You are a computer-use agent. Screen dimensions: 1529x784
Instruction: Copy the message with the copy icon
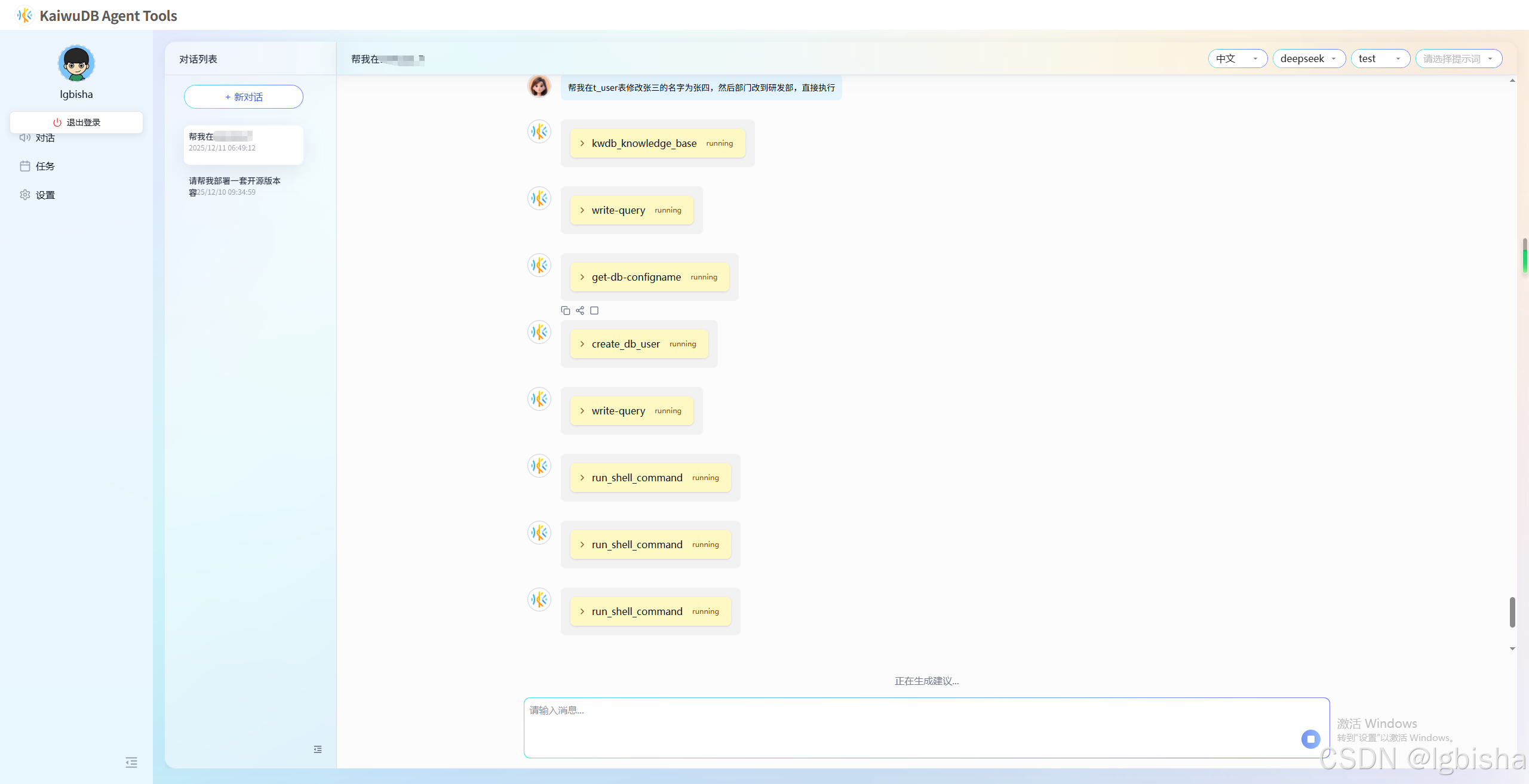click(x=565, y=310)
